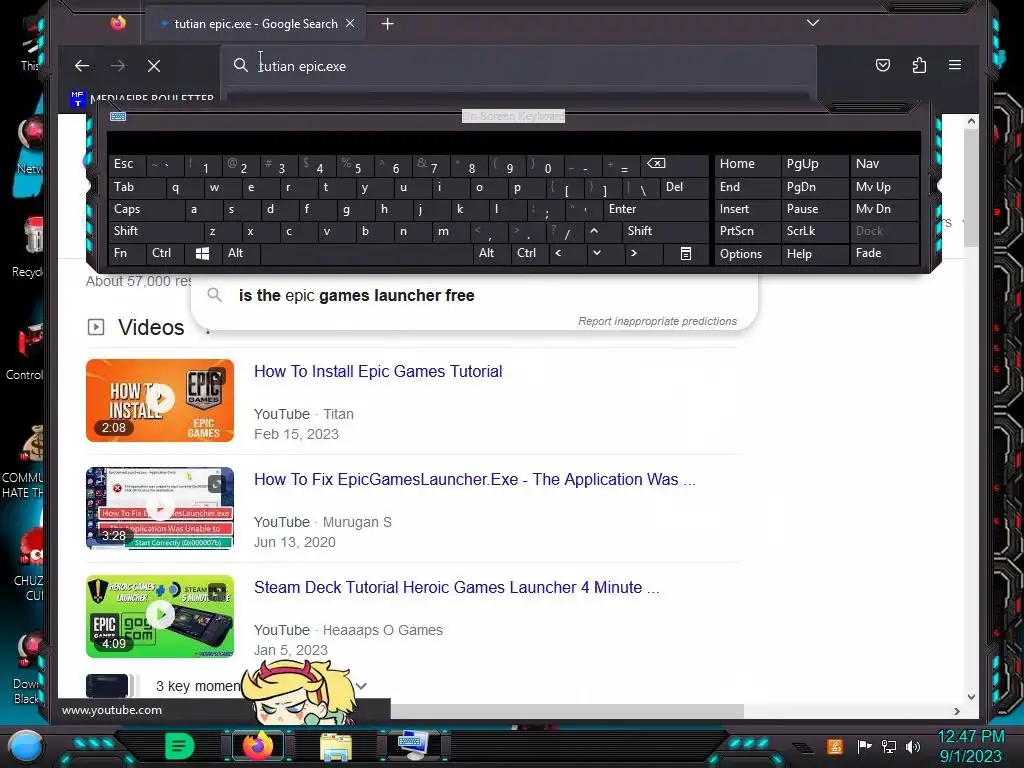Open the Firefox extensions puzzle icon

[920, 65]
